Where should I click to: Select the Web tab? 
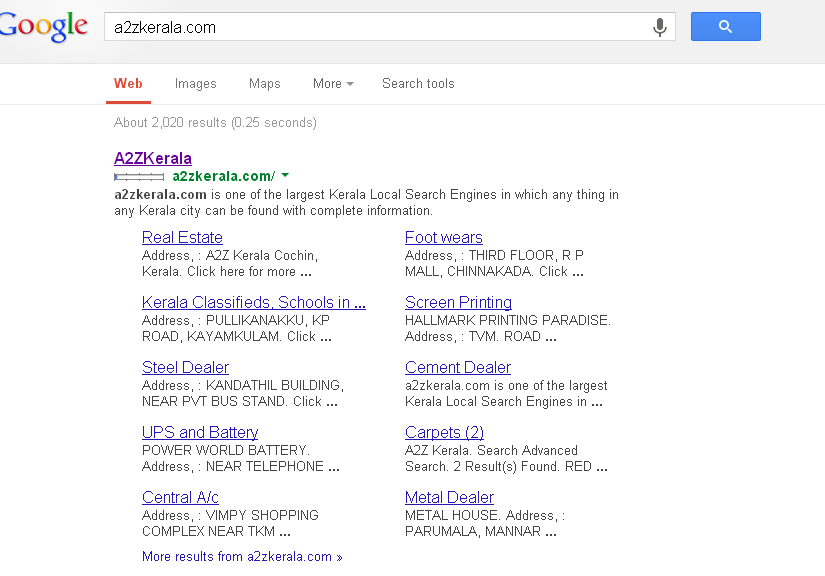pyautogui.click(x=128, y=84)
